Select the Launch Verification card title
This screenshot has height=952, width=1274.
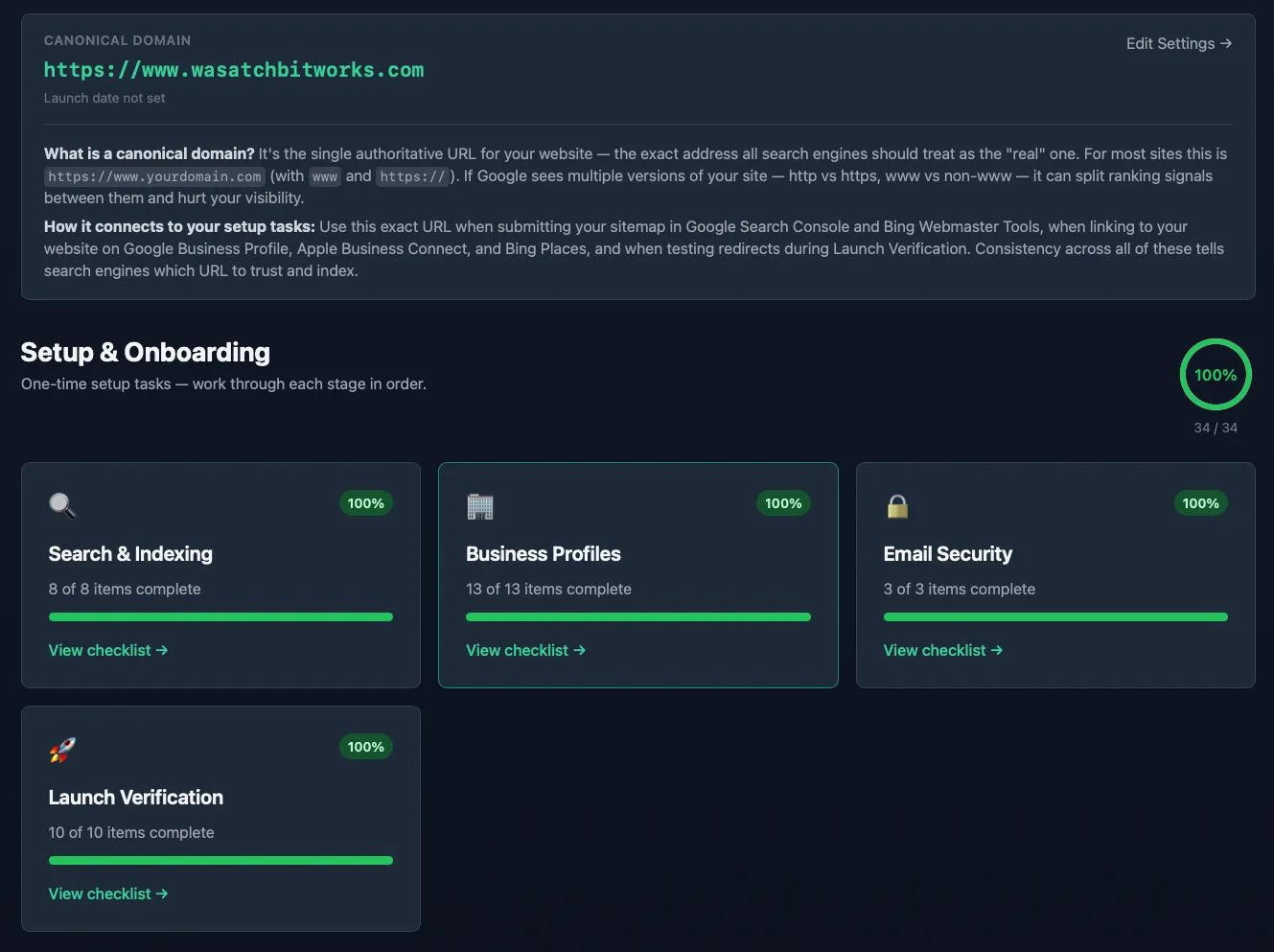point(136,798)
